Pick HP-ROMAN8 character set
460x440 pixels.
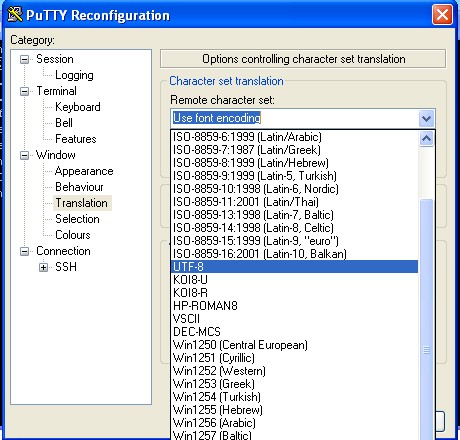click(x=295, y=306)
